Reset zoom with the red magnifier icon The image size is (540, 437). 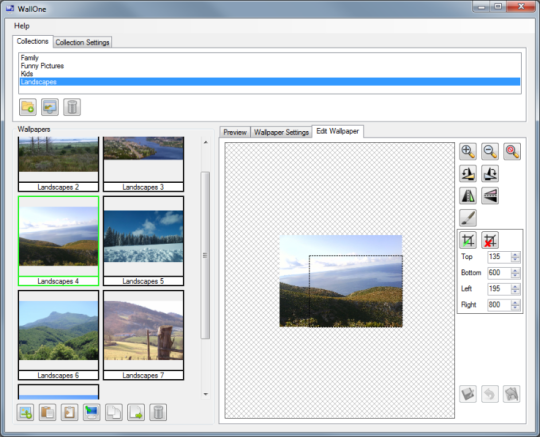(x=512, y=152)
